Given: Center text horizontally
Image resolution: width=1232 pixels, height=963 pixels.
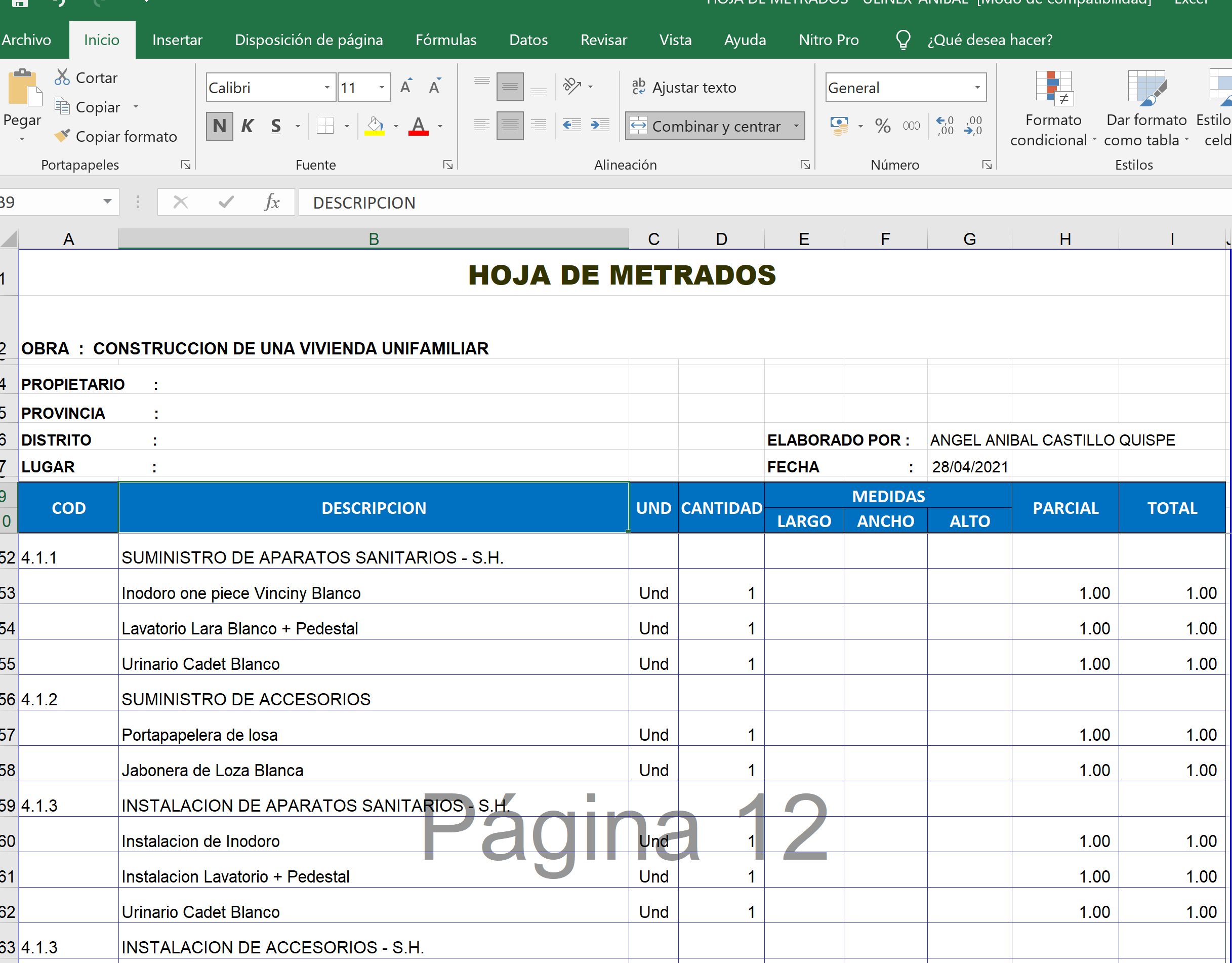Looking at the screenshot, I should (x=510, y=125).
